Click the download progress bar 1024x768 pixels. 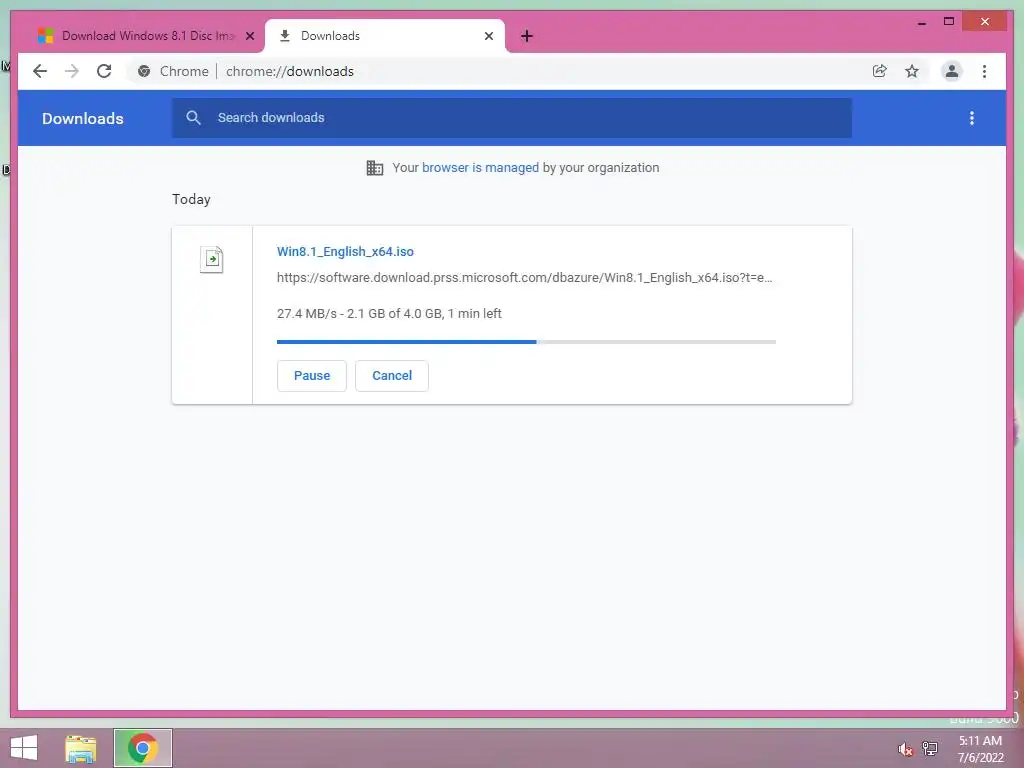(526, 342)
